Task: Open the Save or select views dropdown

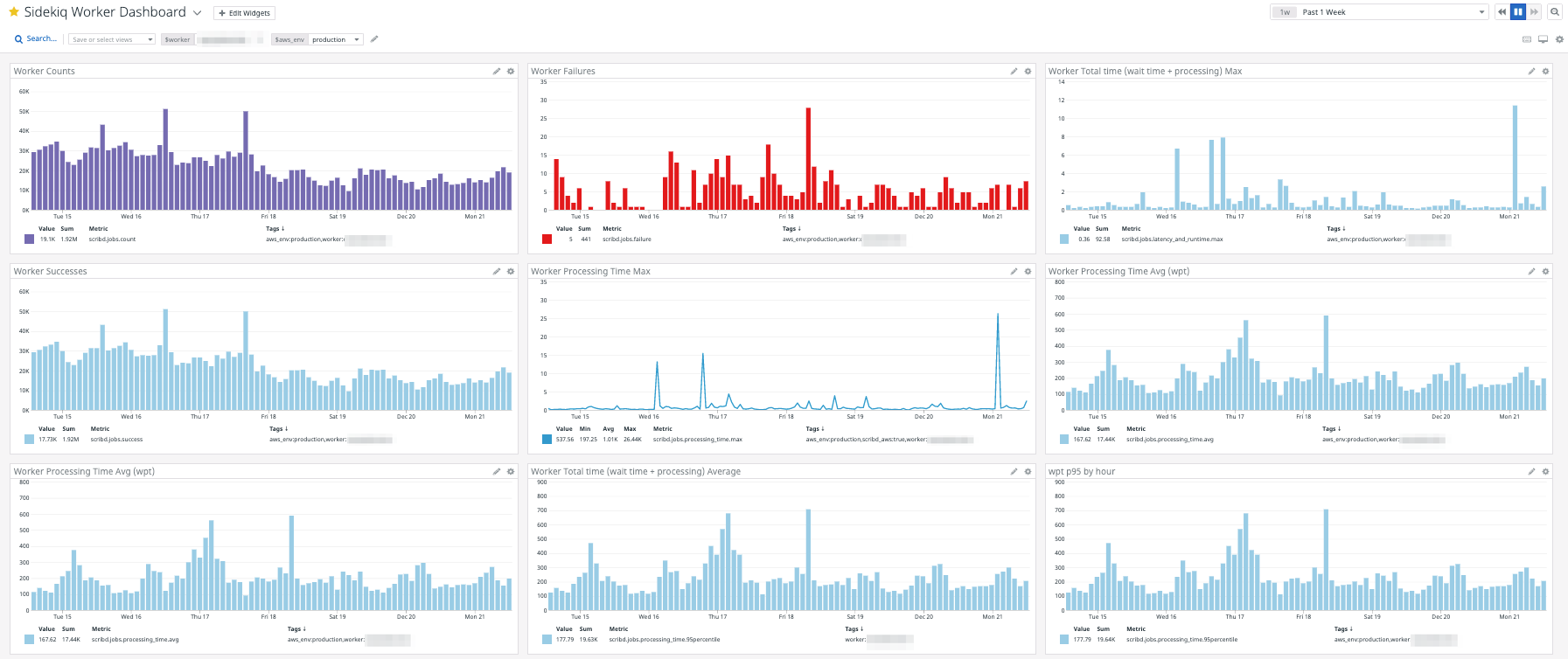Action: tap(112, 39)
